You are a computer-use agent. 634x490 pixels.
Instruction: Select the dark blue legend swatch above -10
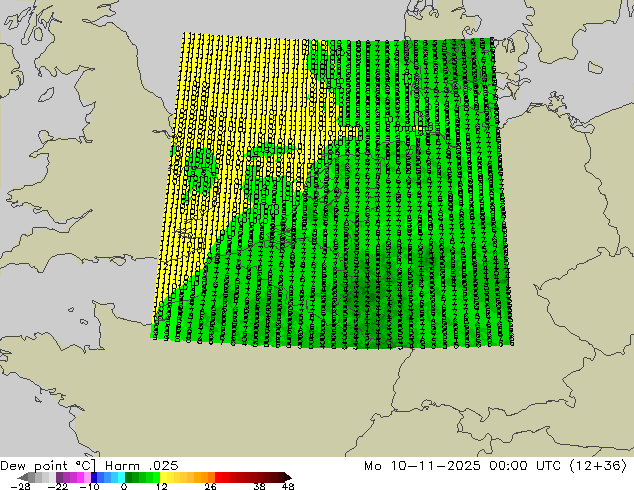click(x=94, y=477)
